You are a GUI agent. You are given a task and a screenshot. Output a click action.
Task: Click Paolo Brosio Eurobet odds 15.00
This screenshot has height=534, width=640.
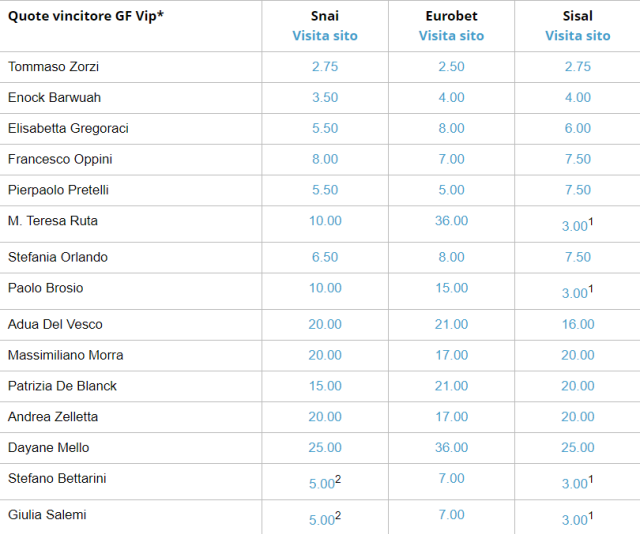(451, 289)
